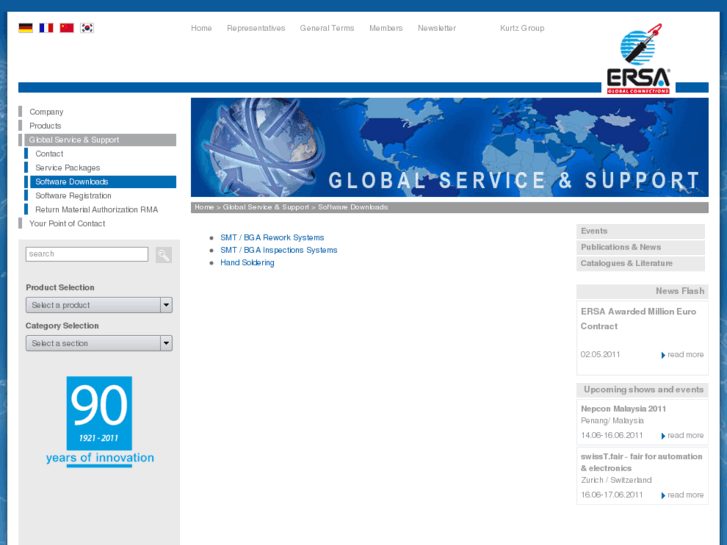Image resolution: width=727 pixels, height=545 pixels.
Task: Open the Events section button
Action: pyautogui.click(x=641, y=231)
